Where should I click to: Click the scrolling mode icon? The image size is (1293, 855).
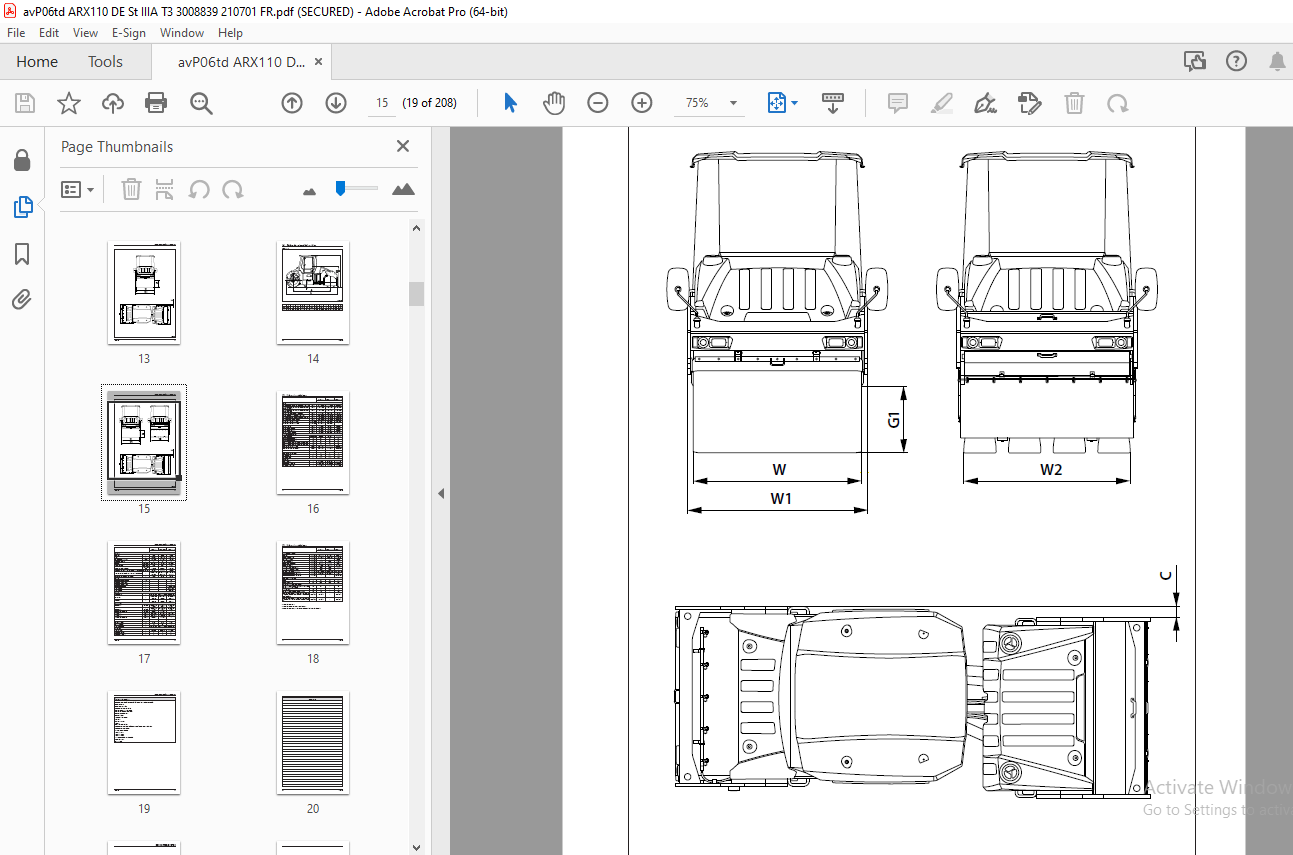tap(833, 103)
